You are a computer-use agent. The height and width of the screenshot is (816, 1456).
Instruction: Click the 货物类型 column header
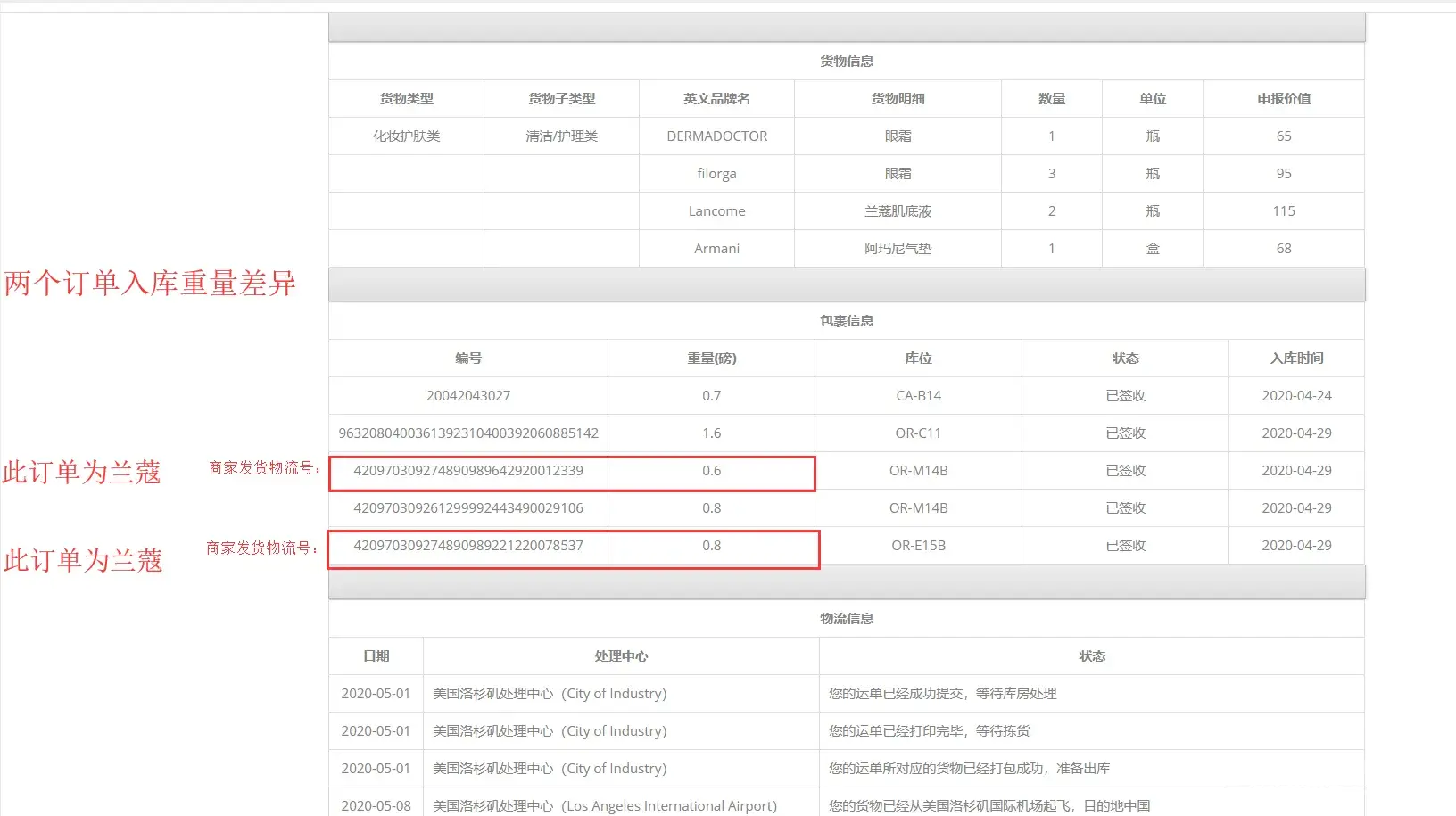click(406, 99)
